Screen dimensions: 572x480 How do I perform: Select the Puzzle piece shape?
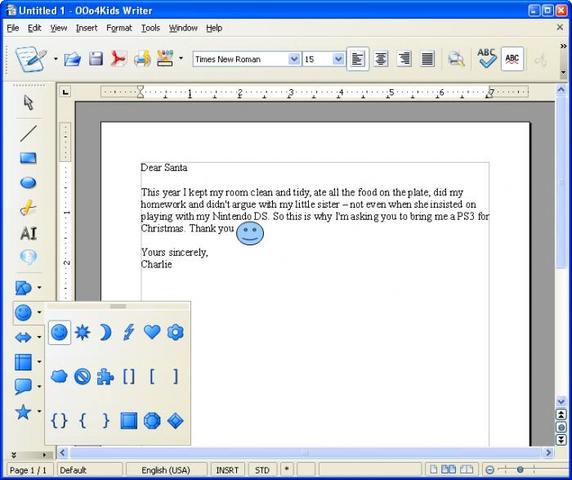[x=105, y=376]
